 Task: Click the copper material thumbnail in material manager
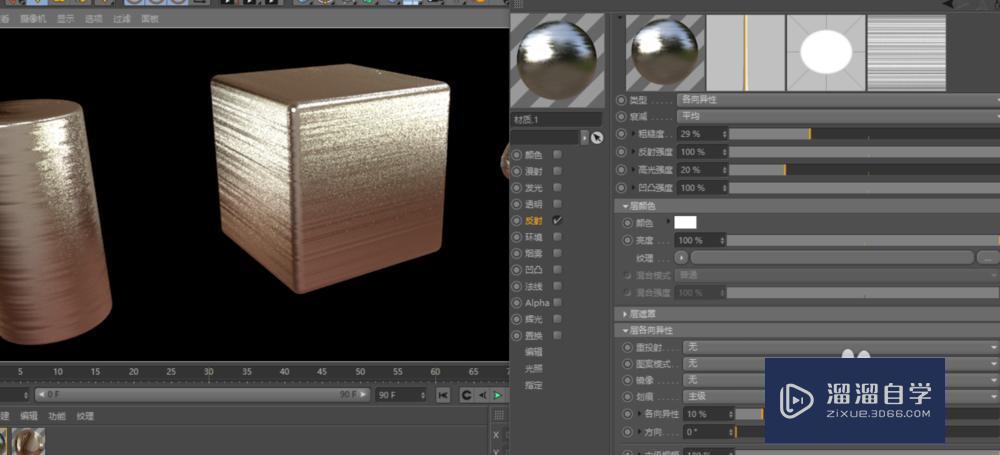pos(28,441)
